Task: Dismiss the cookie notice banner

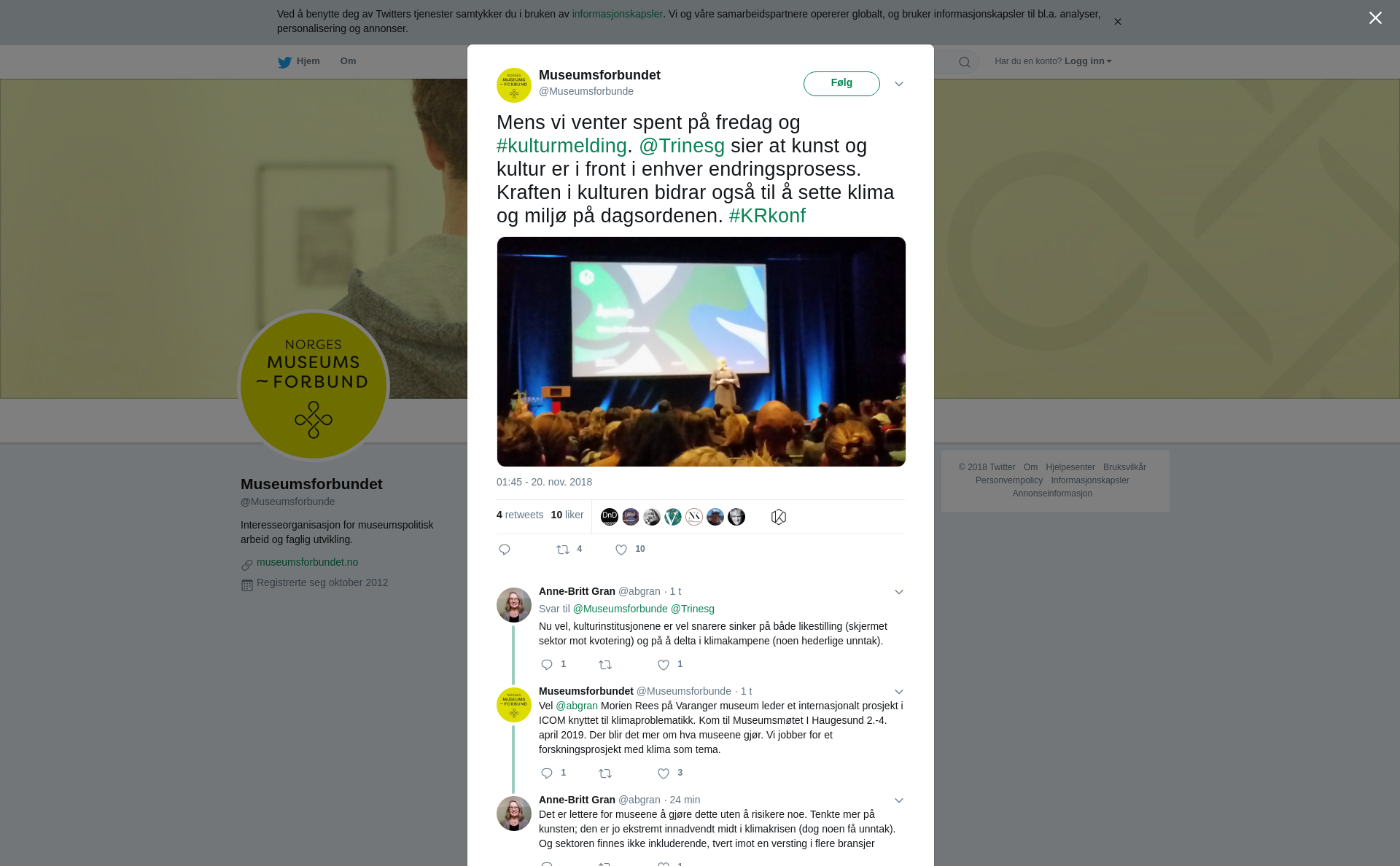Action: (x=1117, y=22)
